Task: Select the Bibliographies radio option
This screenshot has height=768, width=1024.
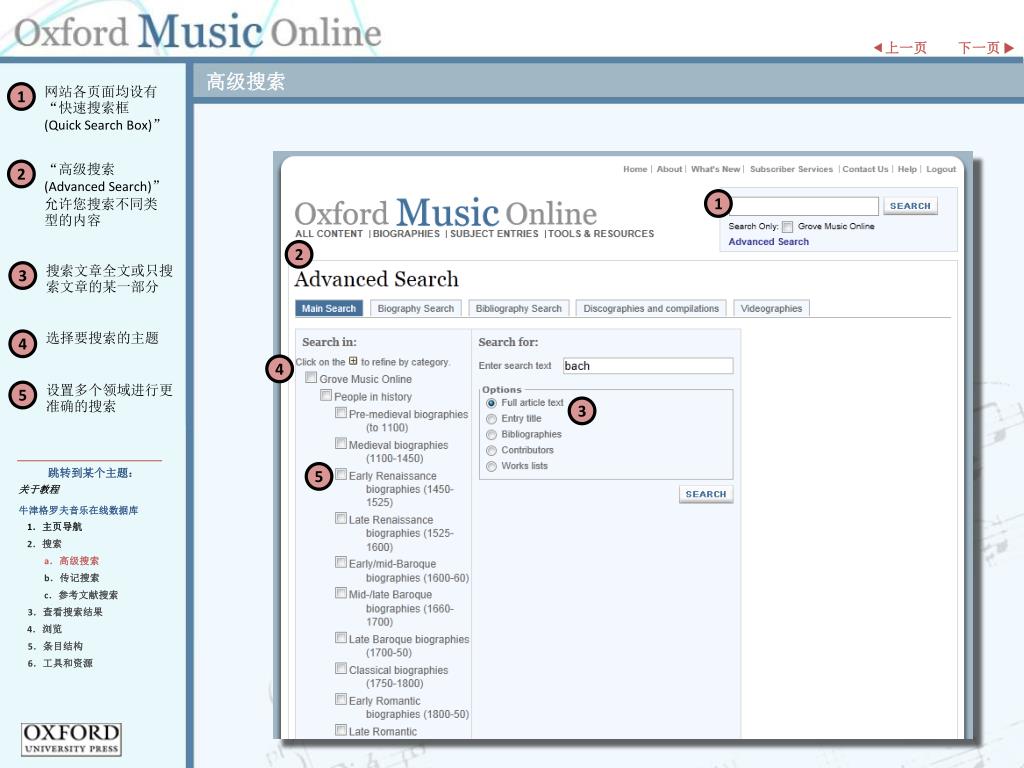Action: [x=492, y=435]
